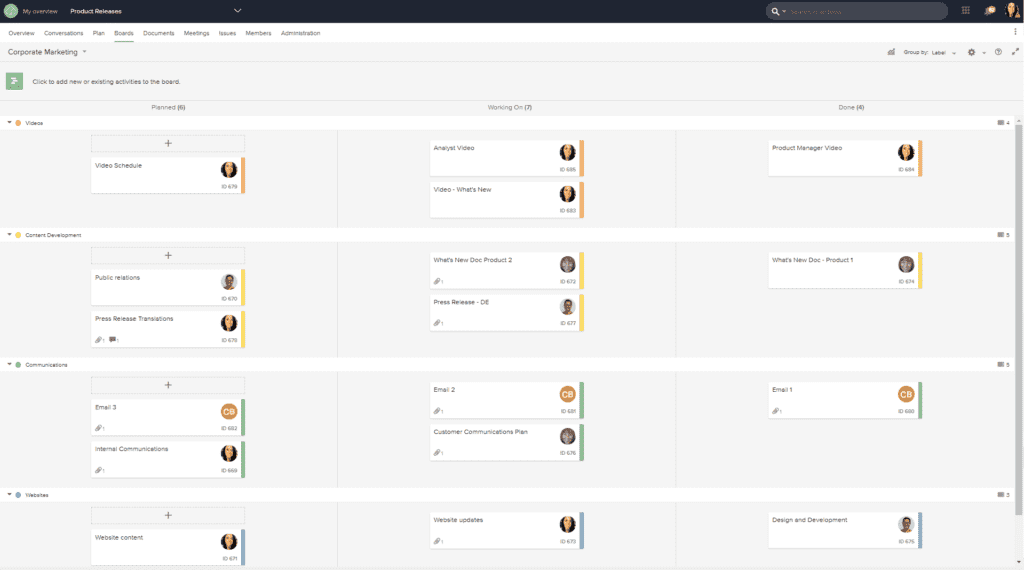Viewport: 1024px width, 570px height.
Task: Open the chat notifications icon
Action: tap(990, 10)
